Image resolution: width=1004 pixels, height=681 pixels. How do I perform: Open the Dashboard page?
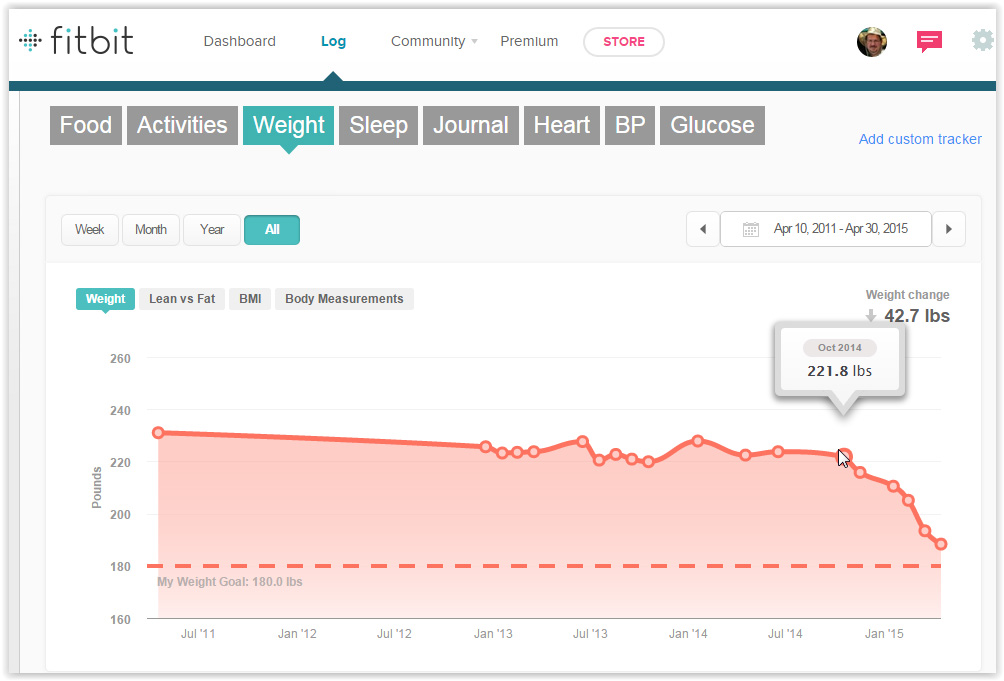point(239,42)
